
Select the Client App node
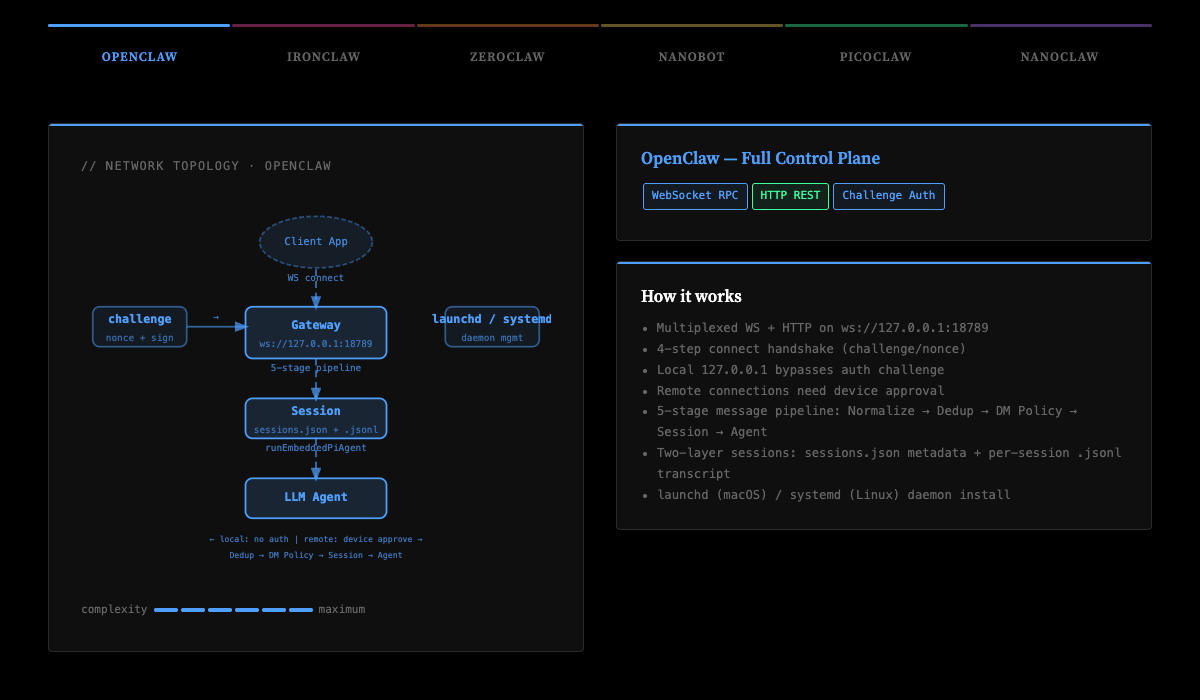pyautogui.click(x=316, y=241)
